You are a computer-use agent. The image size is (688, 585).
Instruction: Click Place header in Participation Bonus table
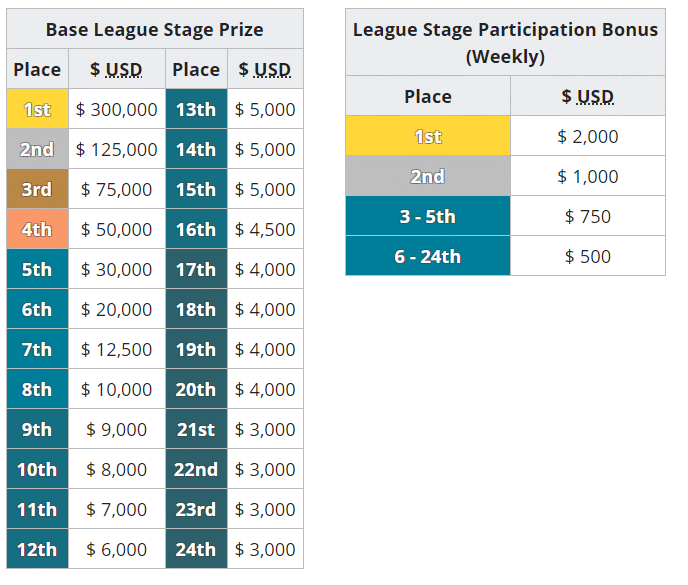427,96
